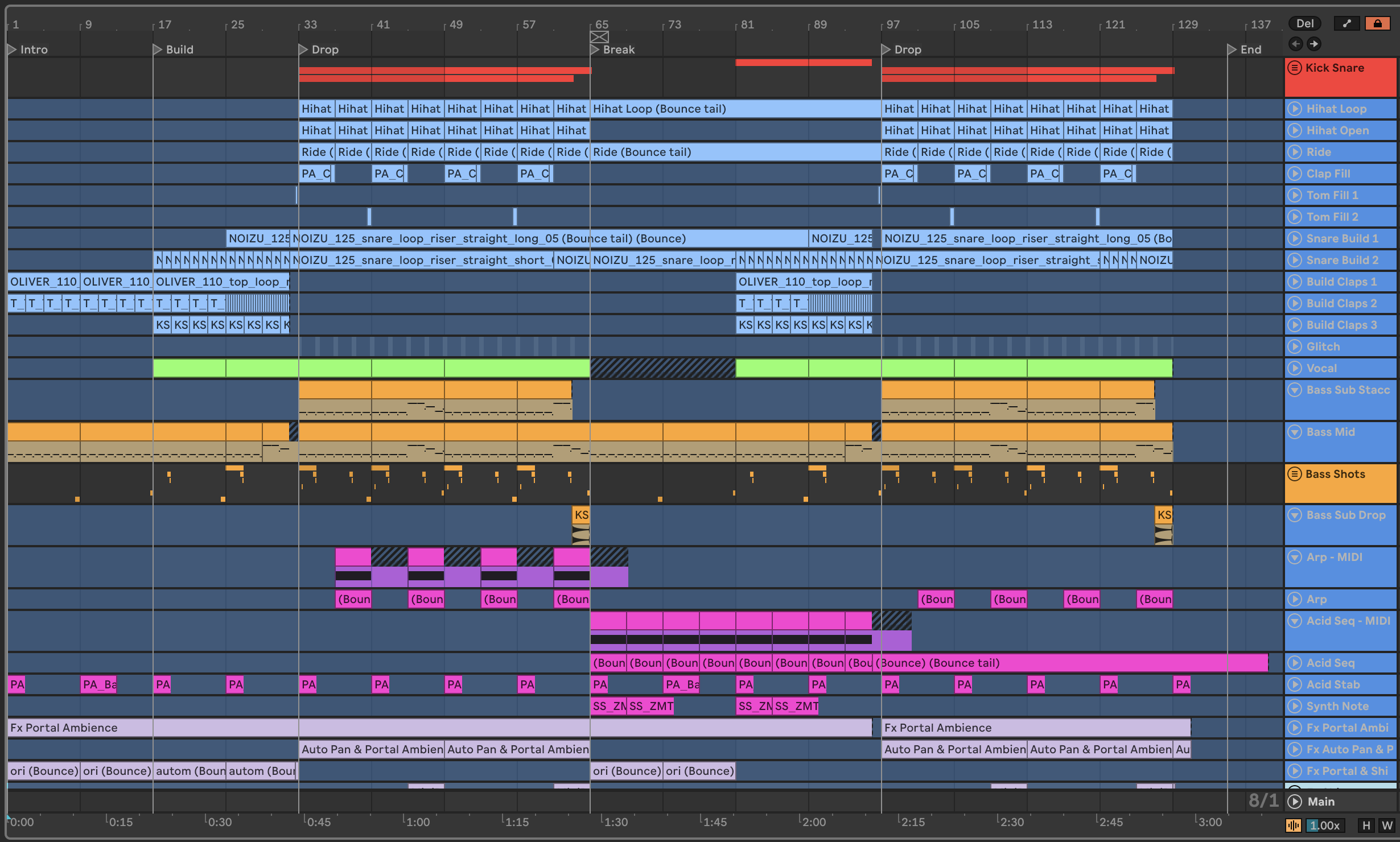1400x842 pixels.
Task: Jump to the Break locator marker
Action: click(595, 49)
